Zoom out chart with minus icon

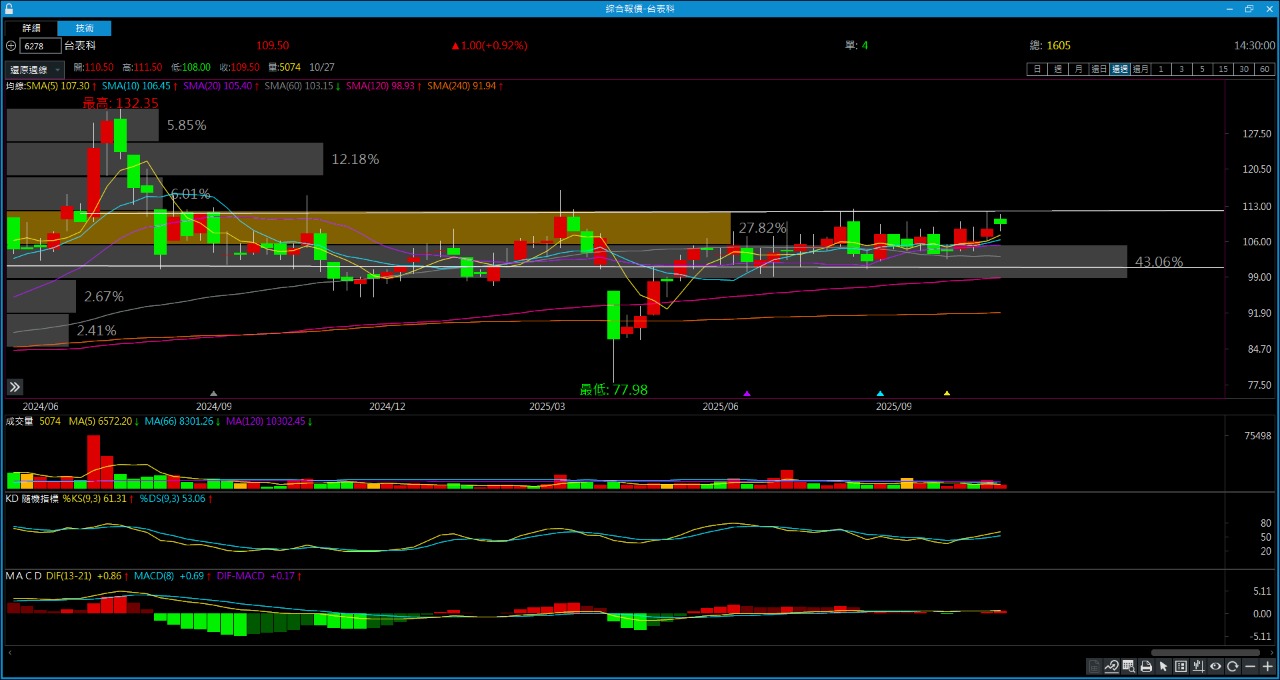[1250, 666]
